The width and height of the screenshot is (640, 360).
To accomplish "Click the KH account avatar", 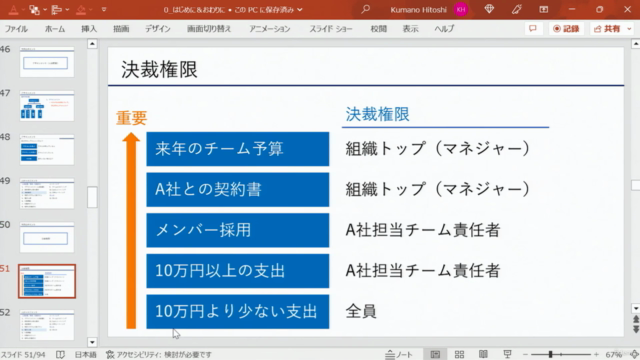I will point(461,9).
